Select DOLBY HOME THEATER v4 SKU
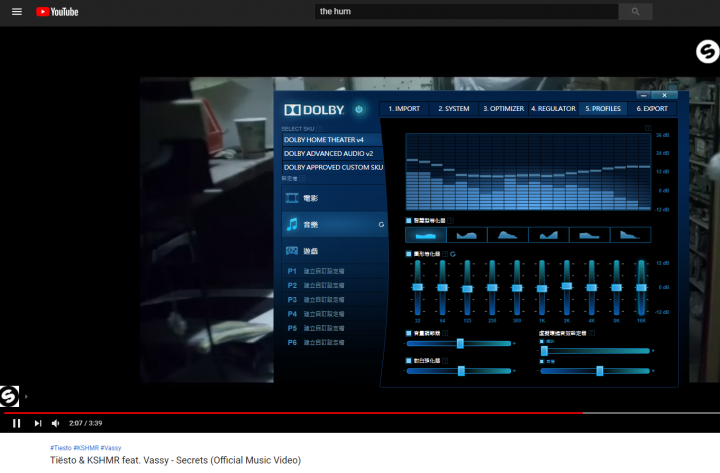Screen dimensions: 720x473 click(332, 140)
